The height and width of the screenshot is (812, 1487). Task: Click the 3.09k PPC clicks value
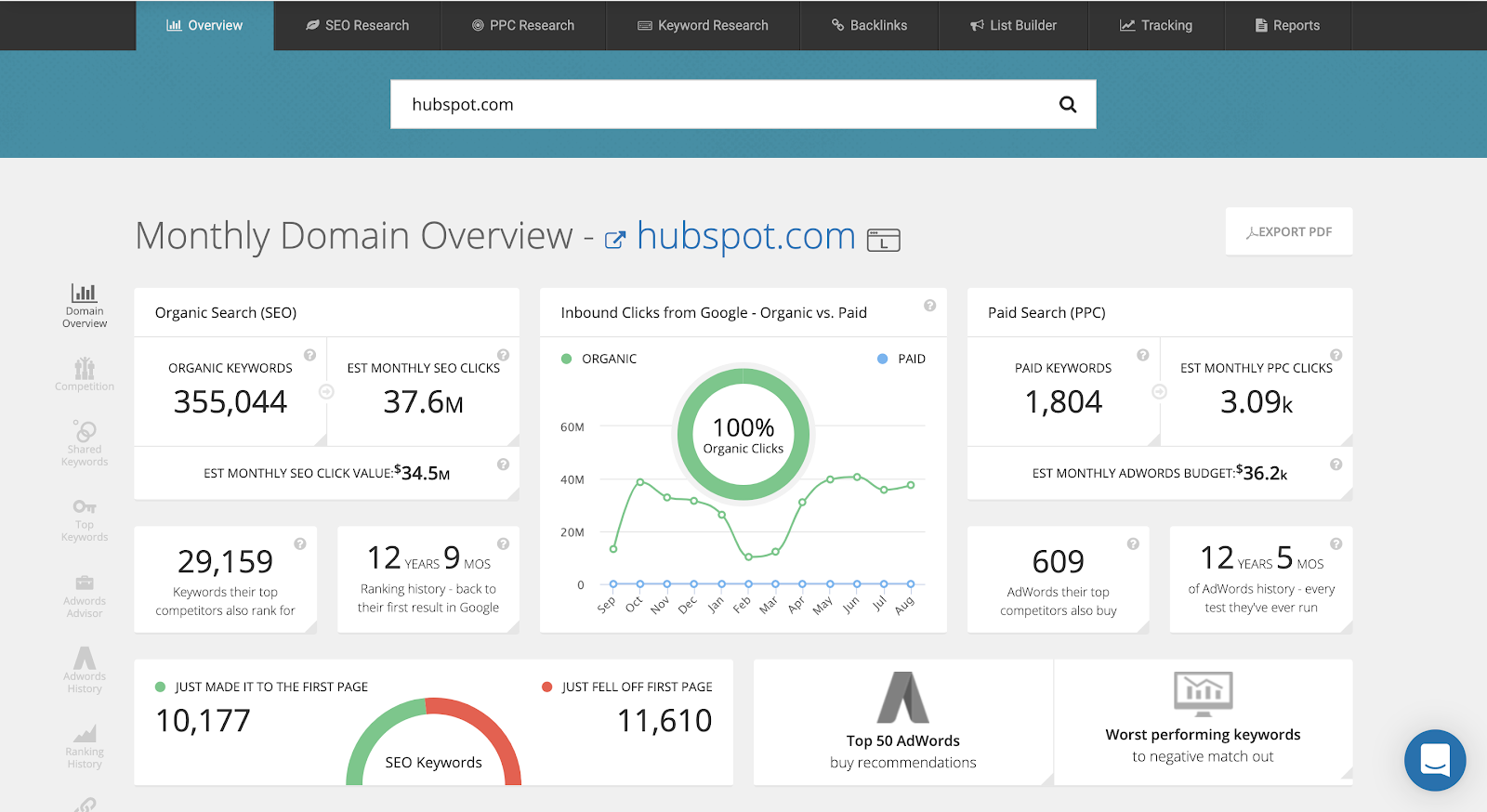point(1257,402)
